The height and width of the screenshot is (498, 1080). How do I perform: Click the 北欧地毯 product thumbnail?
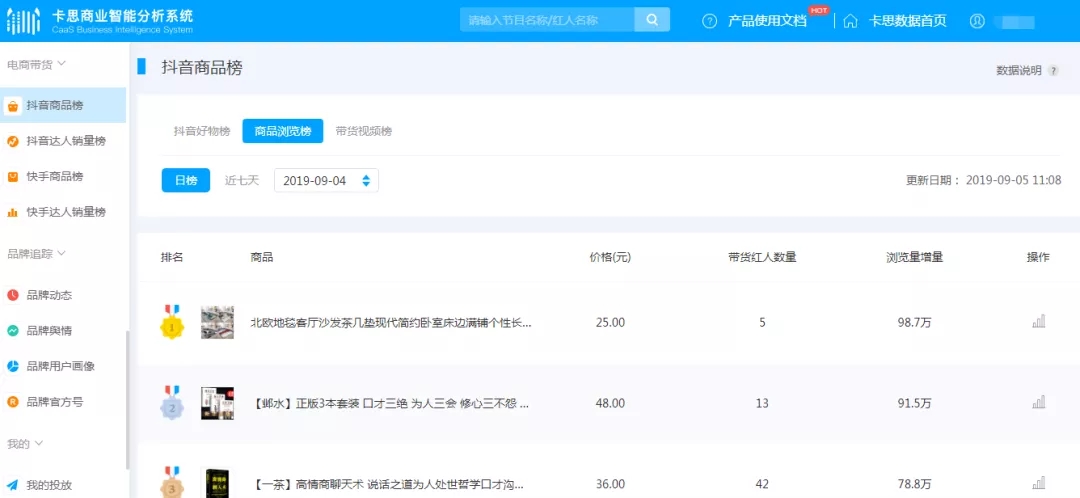217,322
